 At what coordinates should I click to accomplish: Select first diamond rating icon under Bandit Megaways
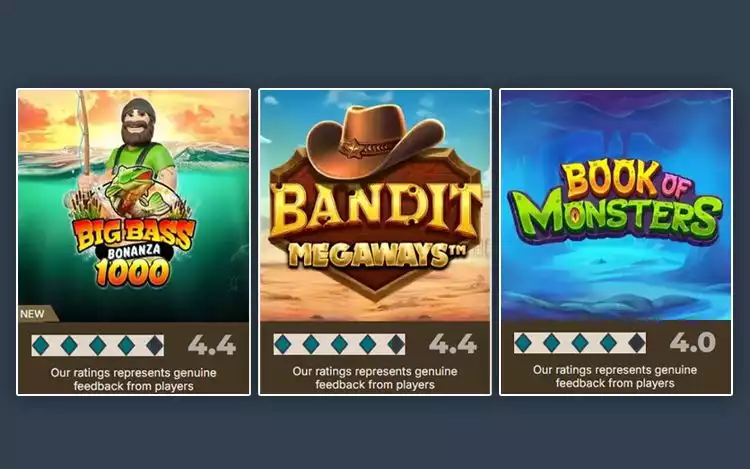point(283,344)
